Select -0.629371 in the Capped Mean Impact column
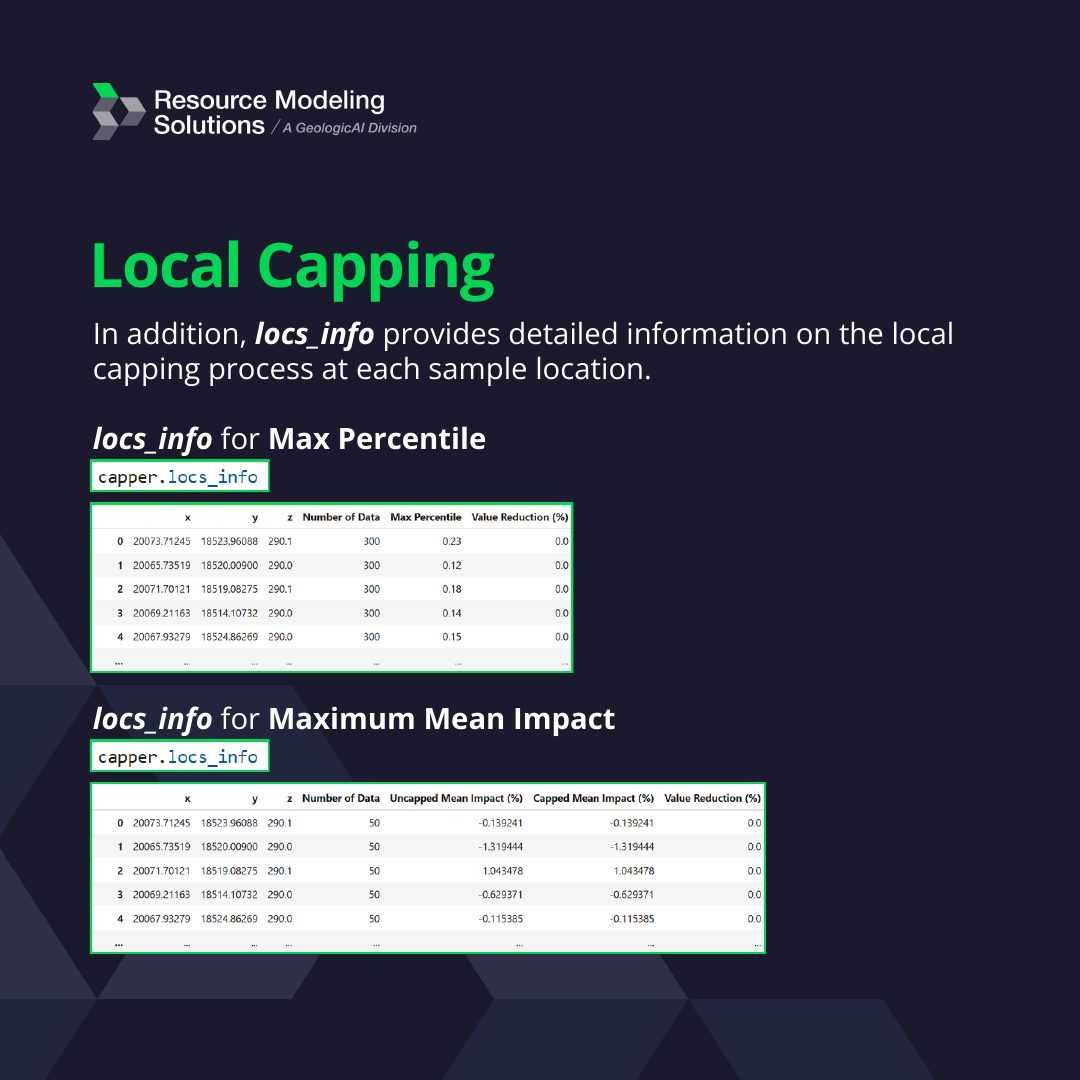The width and height of the screenshot is (1080, 1080). pyautogui.click(x=632, y=895)
